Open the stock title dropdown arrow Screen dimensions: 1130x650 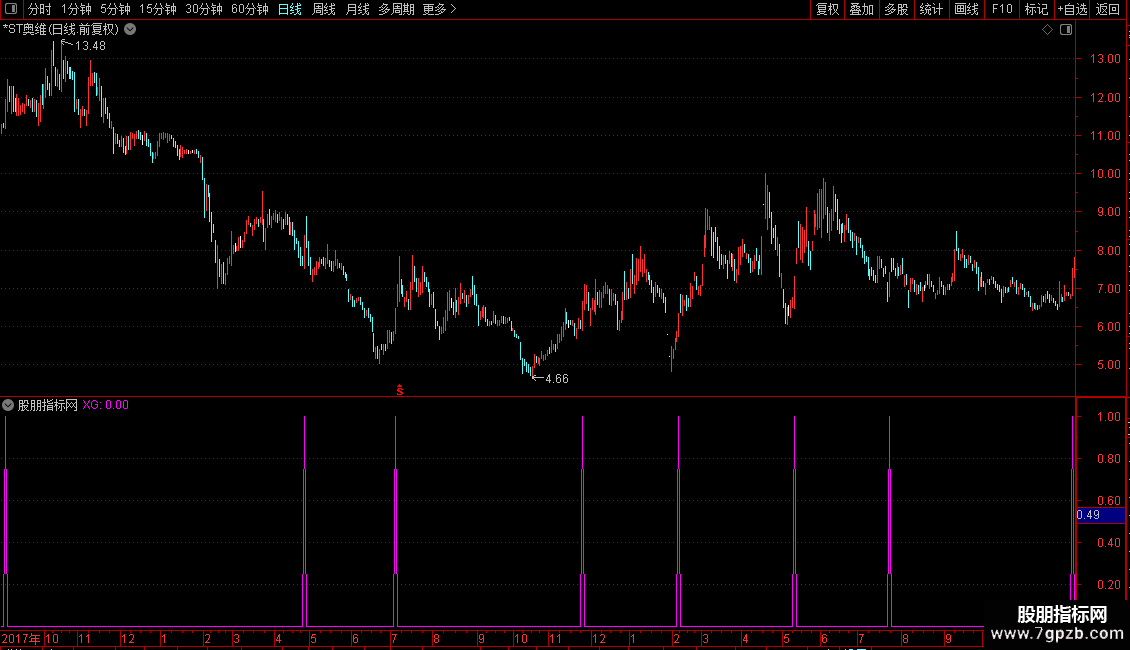coord(130,30)
